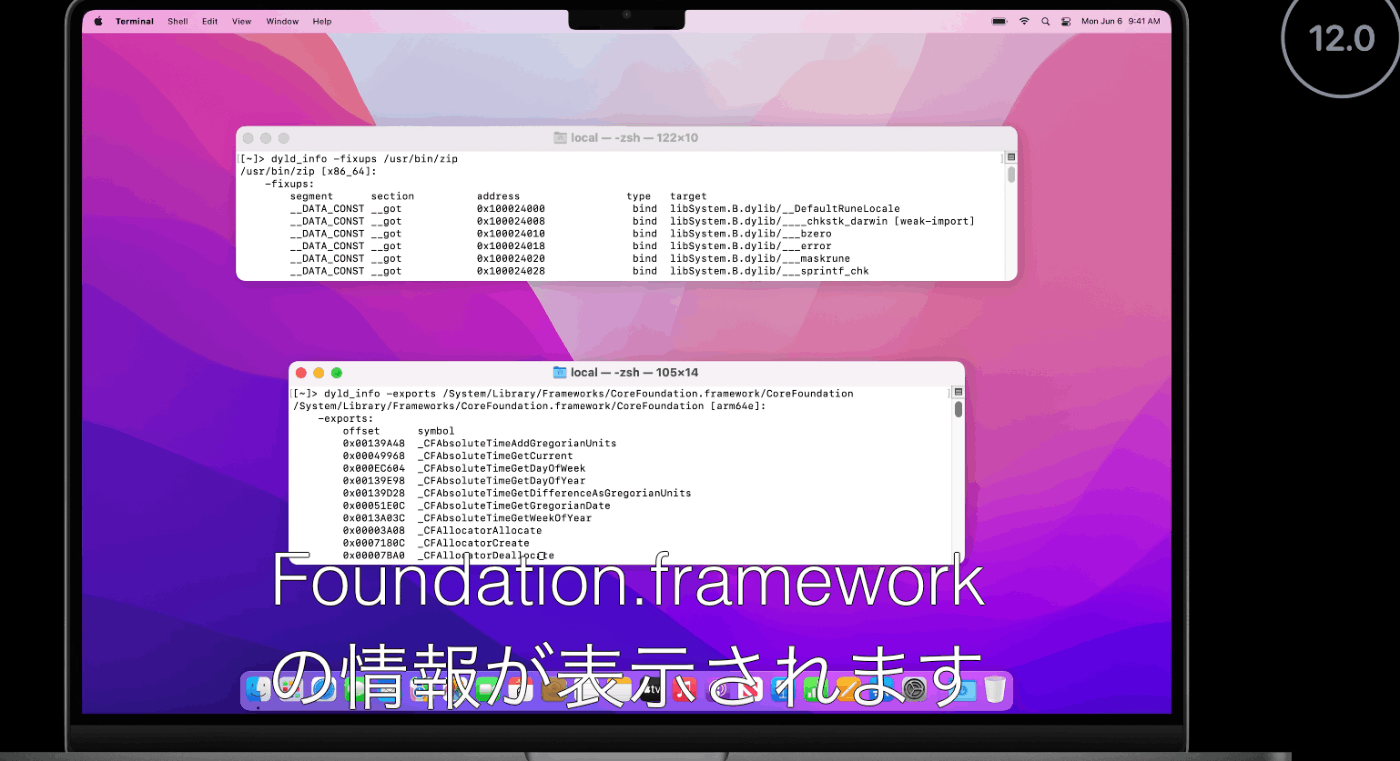Click '_CFAbsoluteTimeGetGregorianDate' symbol

[514, 506]
